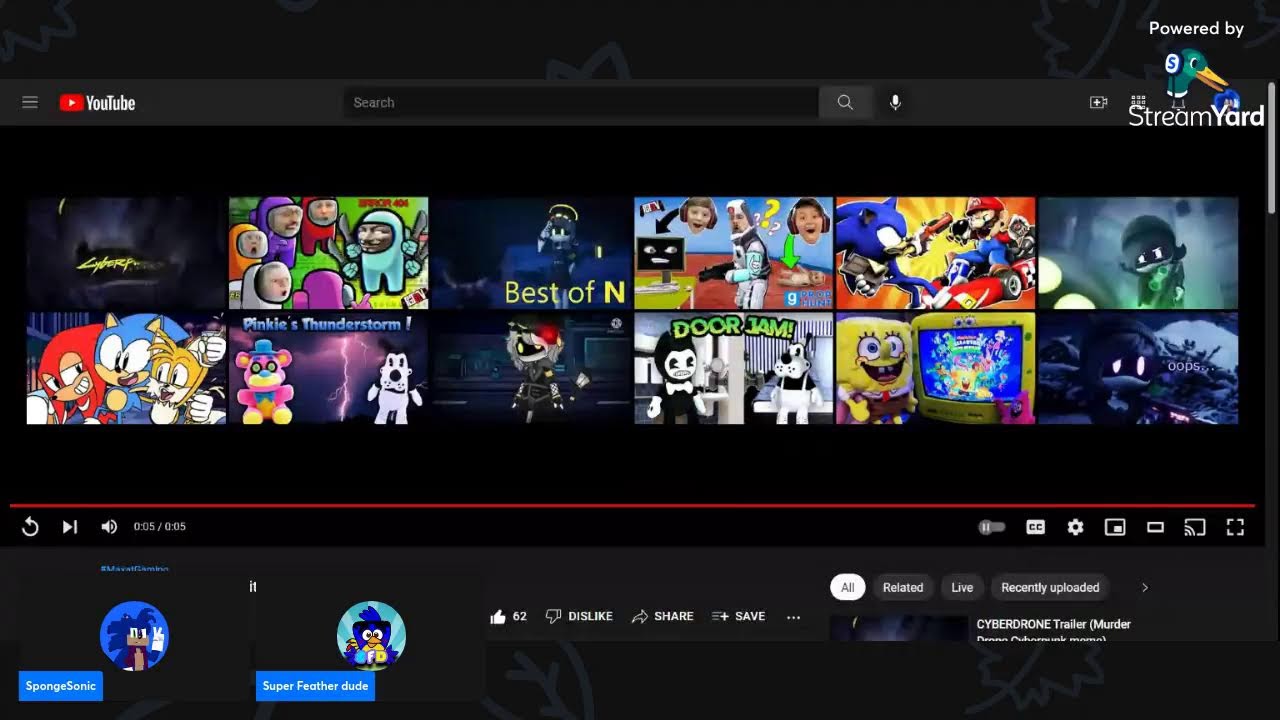Open the YouTube apps grid icon
The height and width of the screenshot is (720, 1280).
point(1138,102)
